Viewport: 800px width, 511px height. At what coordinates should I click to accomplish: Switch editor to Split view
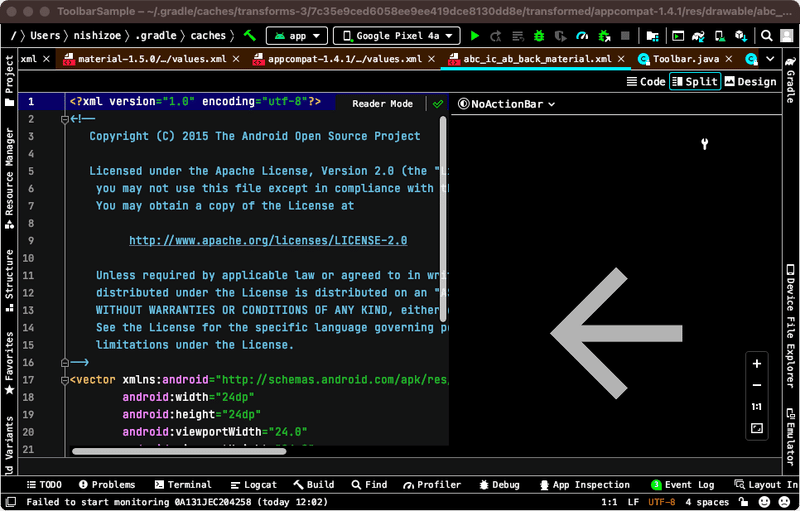coord(695,82)
